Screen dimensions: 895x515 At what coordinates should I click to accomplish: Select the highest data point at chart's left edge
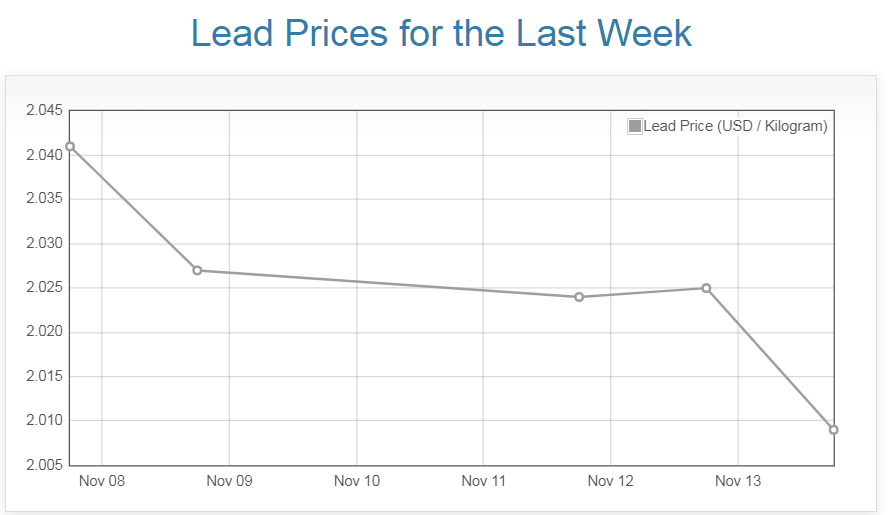point(70,147)
